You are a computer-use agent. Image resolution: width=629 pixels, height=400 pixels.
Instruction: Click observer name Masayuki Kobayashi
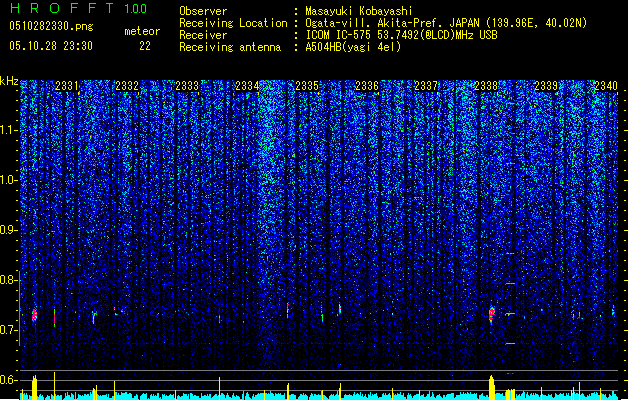359,11
